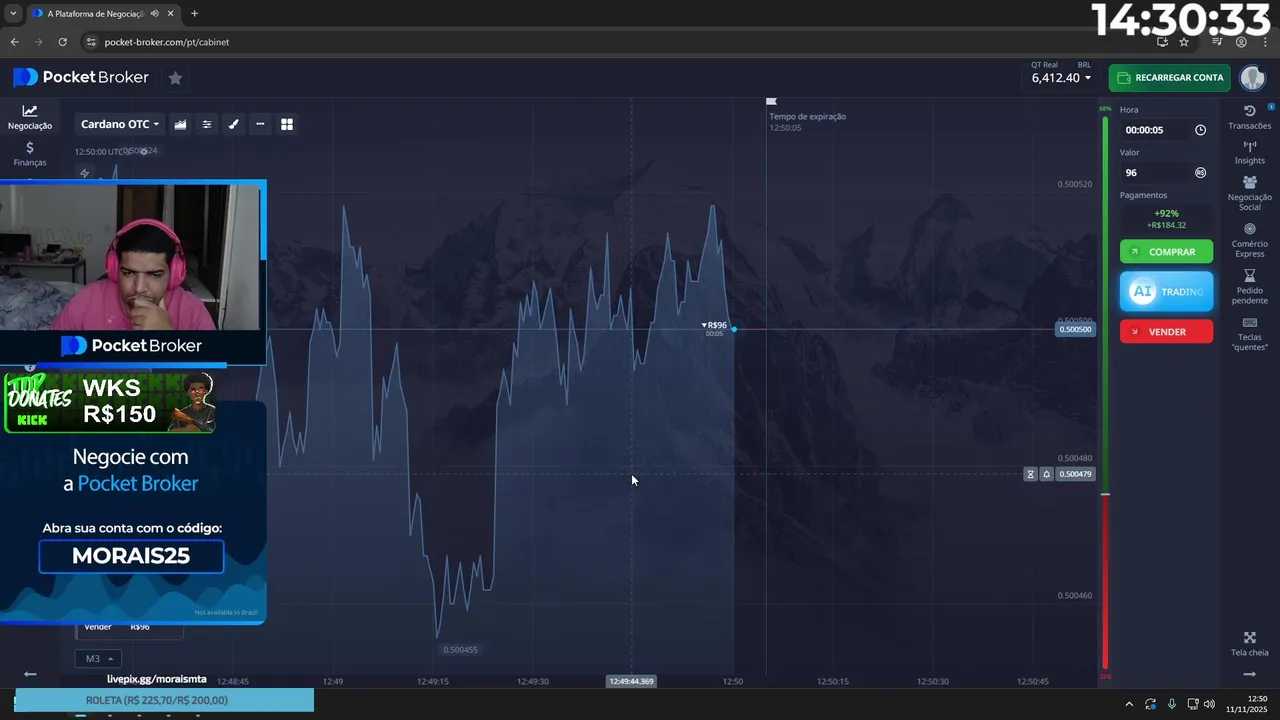Switch to Tela cheia fullscreen
Viewport: 1280px width, 720px height.
(x=1249, y=644)
